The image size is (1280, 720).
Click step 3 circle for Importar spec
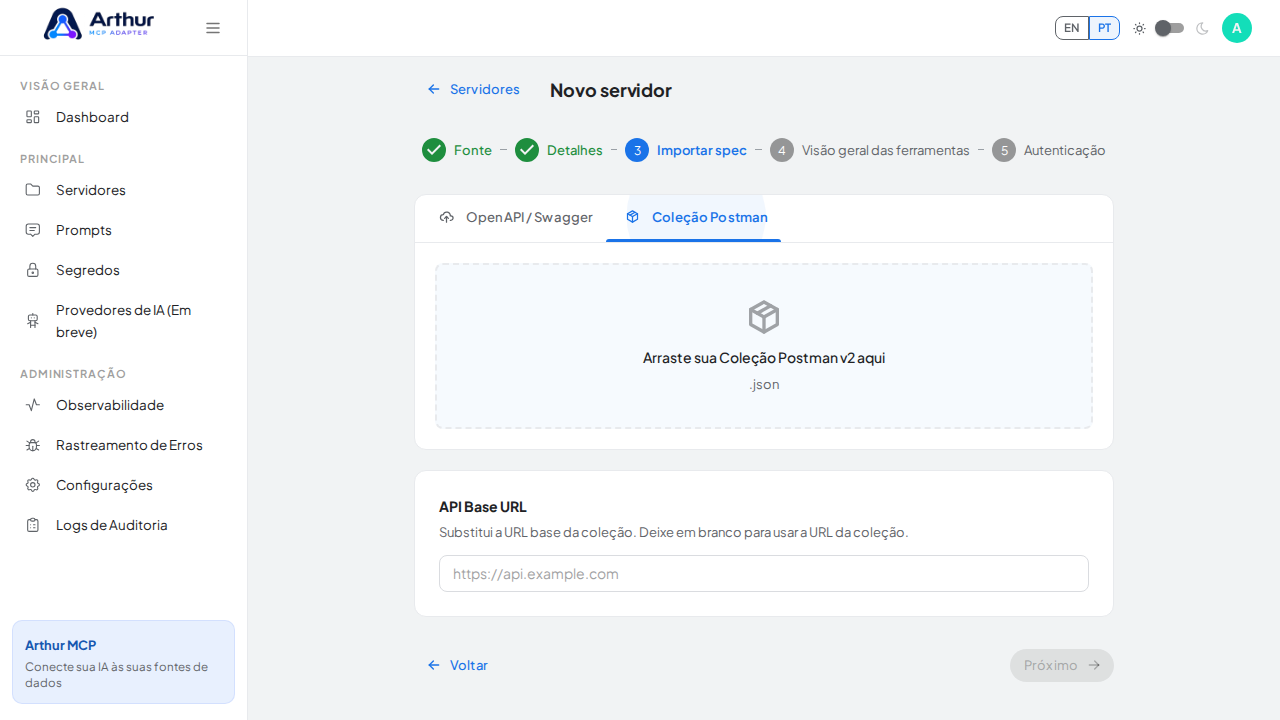point(637,150)
